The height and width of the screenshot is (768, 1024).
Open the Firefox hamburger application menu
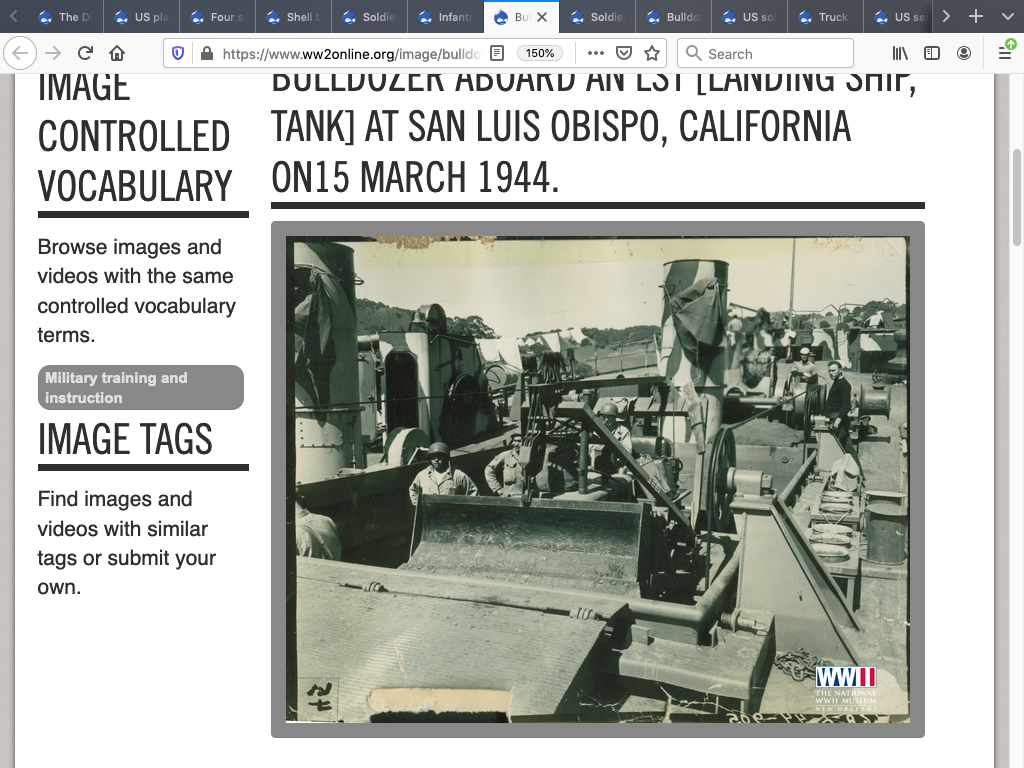[x=1005, y=53]
